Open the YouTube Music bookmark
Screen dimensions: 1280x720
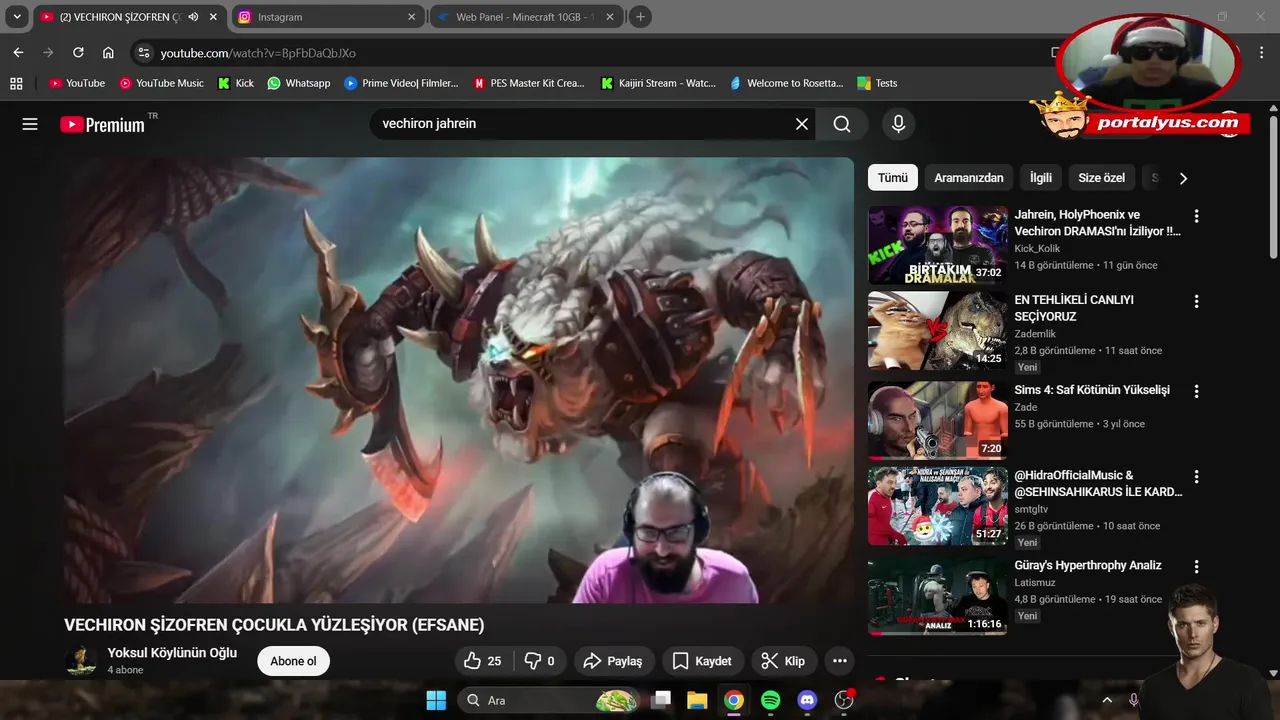click(161, 83)
